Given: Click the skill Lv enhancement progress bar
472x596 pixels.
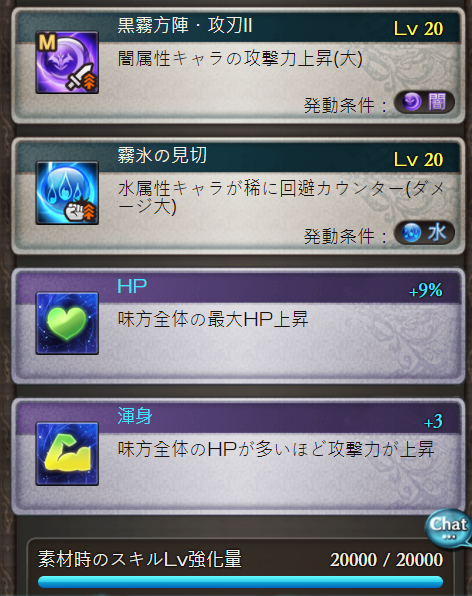Looking at the screenshot, I should point(241,582).
